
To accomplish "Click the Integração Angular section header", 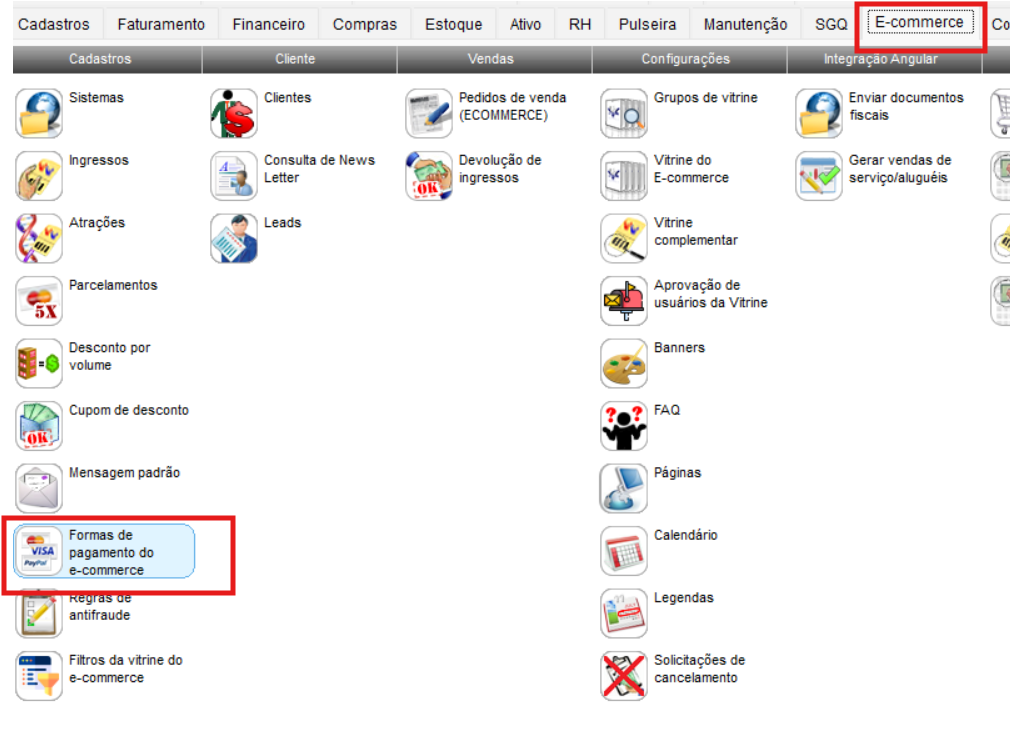I will click(x=884, y=59).
